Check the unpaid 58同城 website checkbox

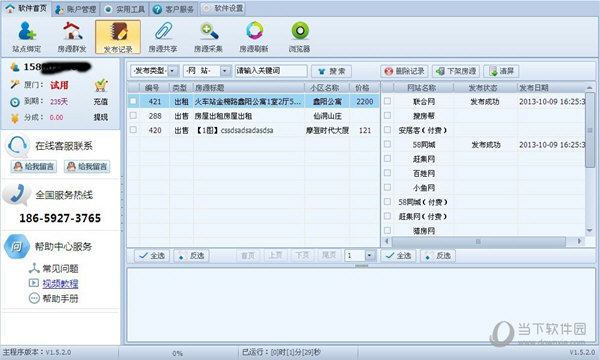tap(387, 144)
